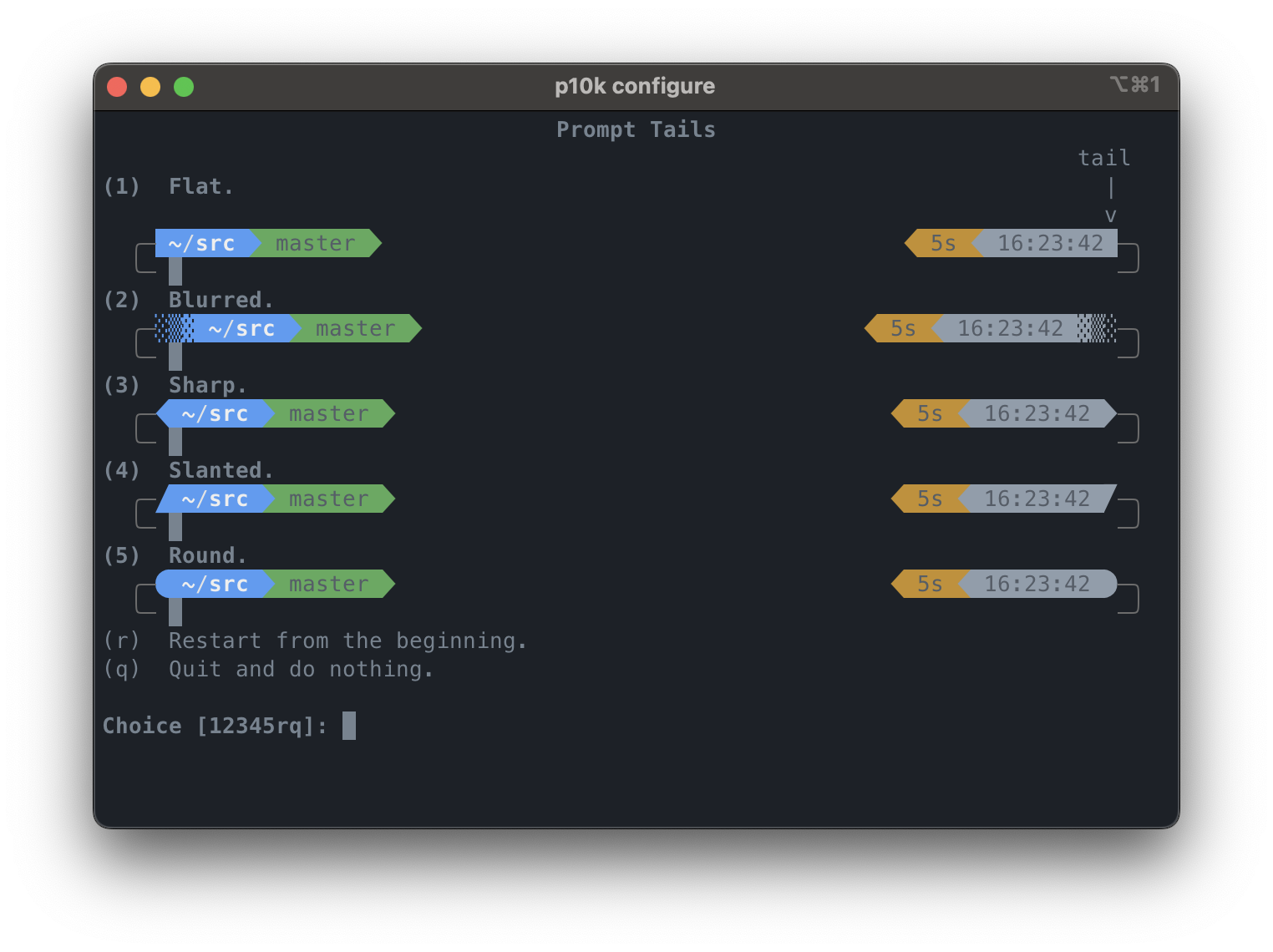Viewport: 1273px width, 952px height.
Task: Click the 16:23:42 time in Round preview
Action: click(x=1037, y=584)
